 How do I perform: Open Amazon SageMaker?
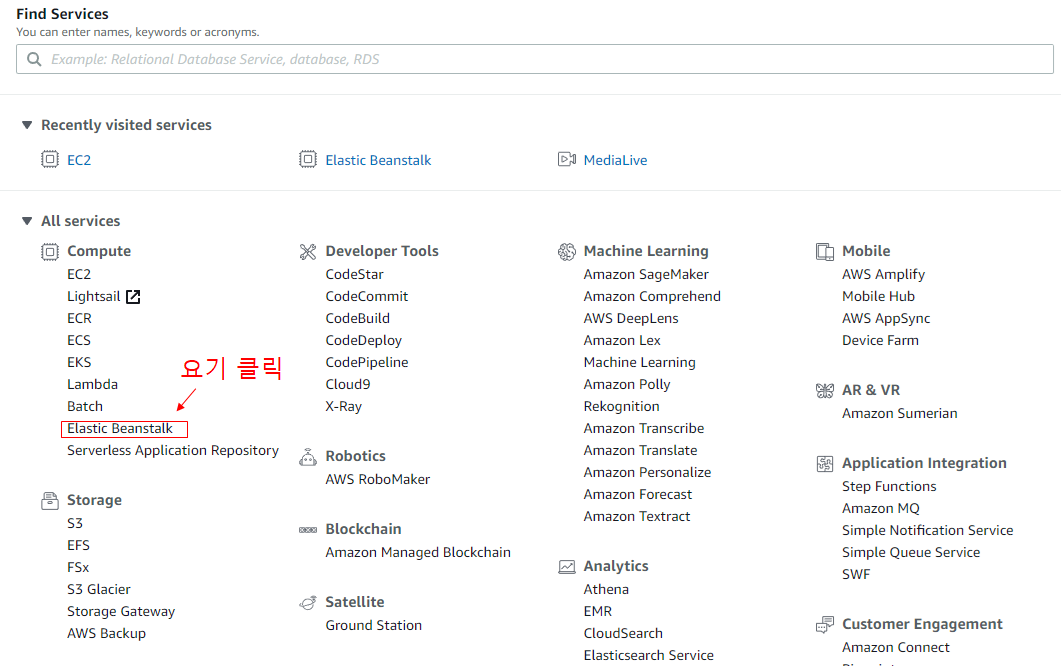point(646,275)
